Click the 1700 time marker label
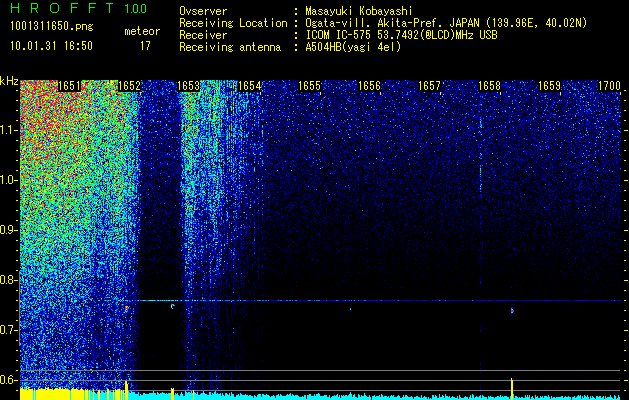 click(x=609, y=86)
